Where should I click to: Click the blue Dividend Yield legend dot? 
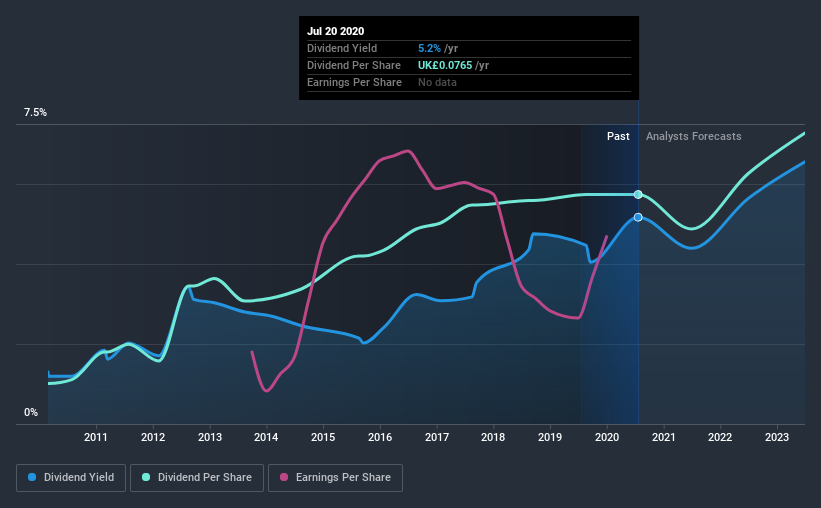(32, 477)
